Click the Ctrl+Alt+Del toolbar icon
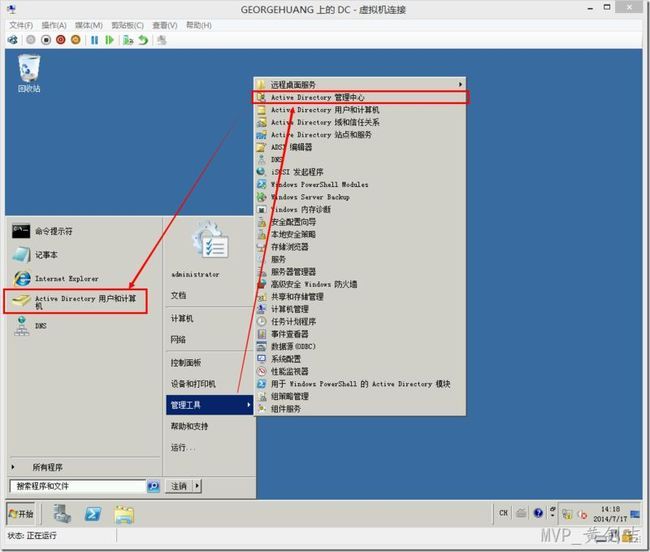Viewport: 650px width, 552px height. pos(13,40)
